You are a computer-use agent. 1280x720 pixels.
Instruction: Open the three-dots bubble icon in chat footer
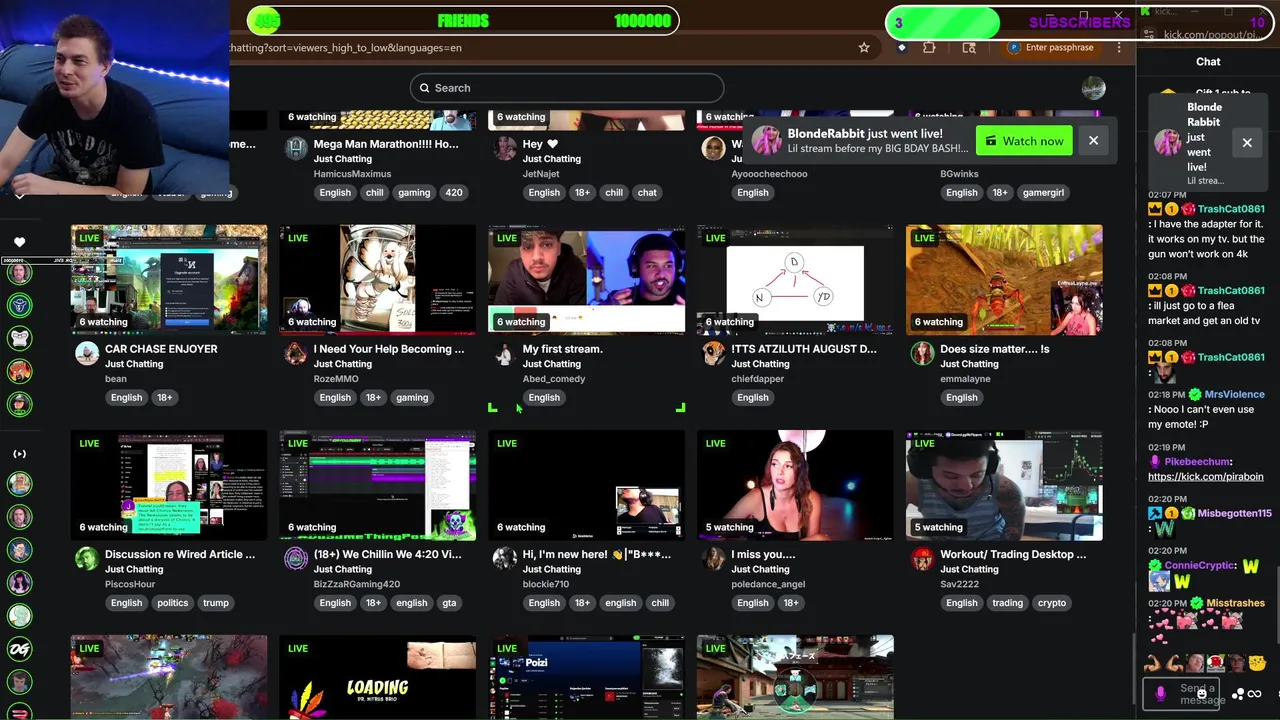click(1239, 694)
